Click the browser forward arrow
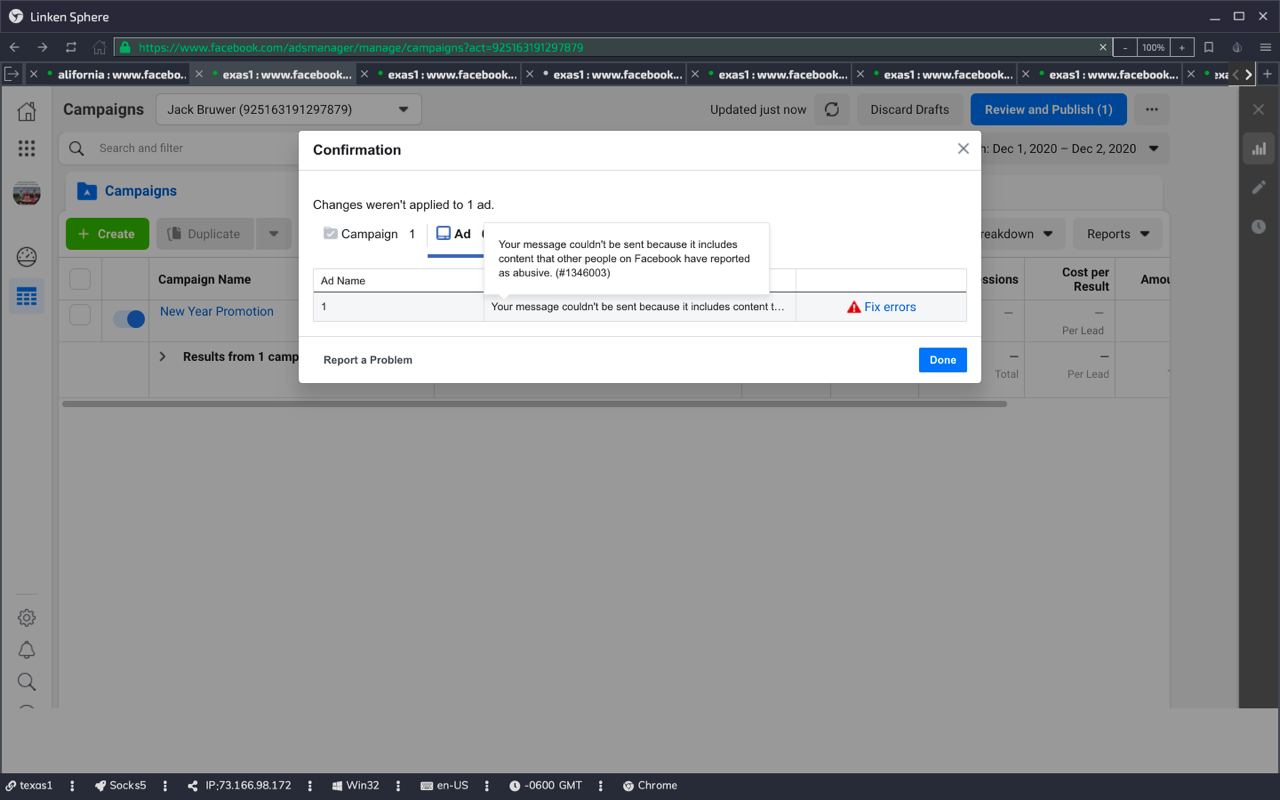 tap(43, 47)
